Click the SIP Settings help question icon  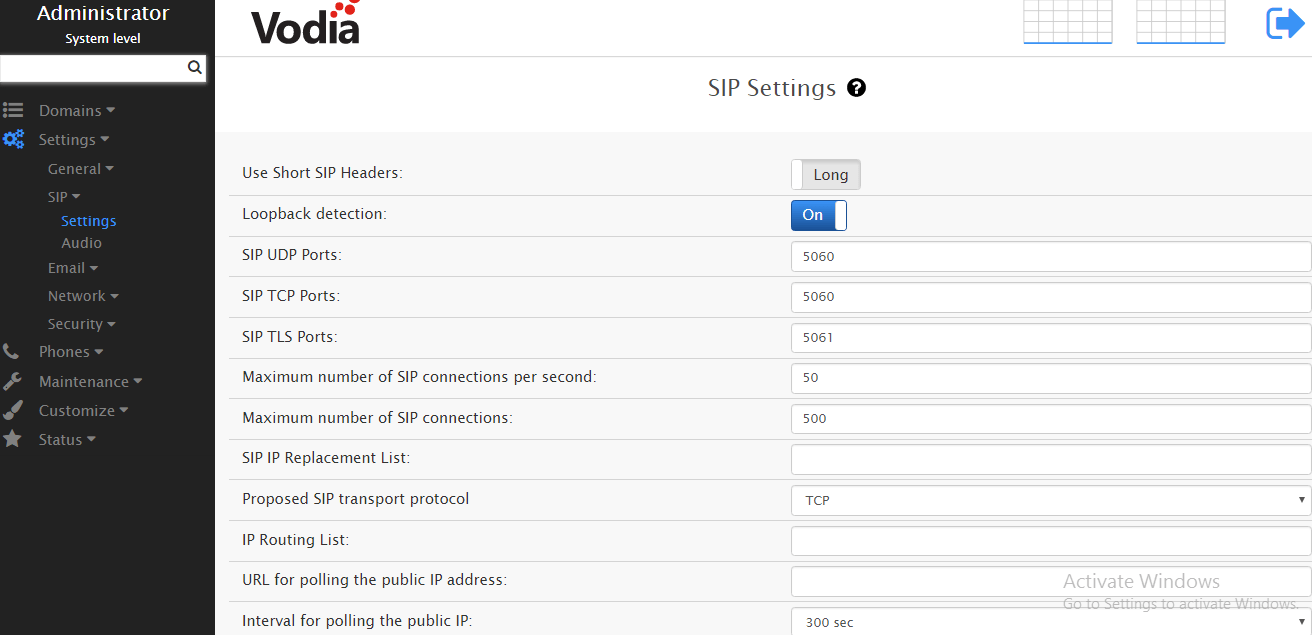856,88
